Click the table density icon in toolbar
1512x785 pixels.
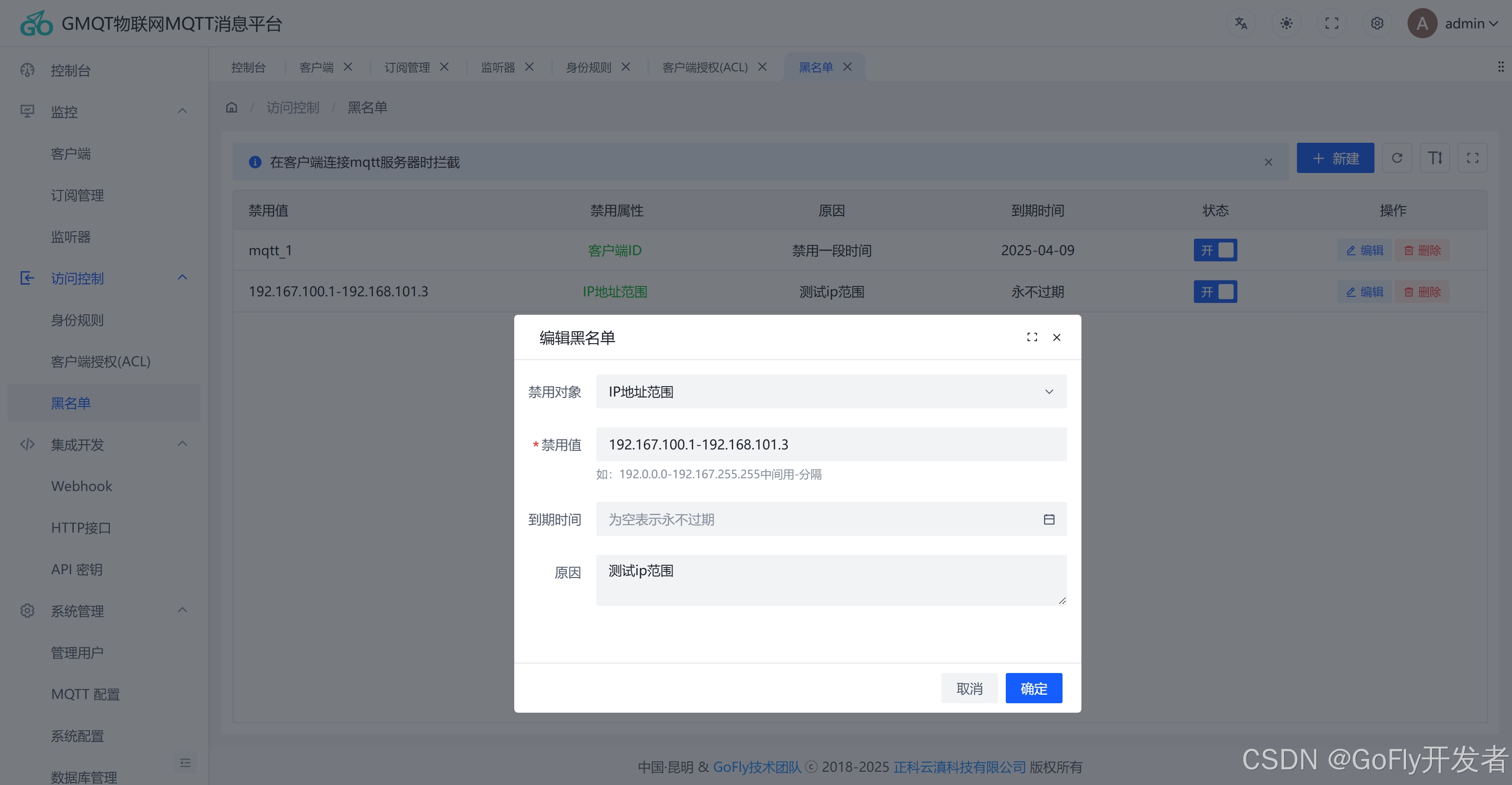click(1434, 158)
